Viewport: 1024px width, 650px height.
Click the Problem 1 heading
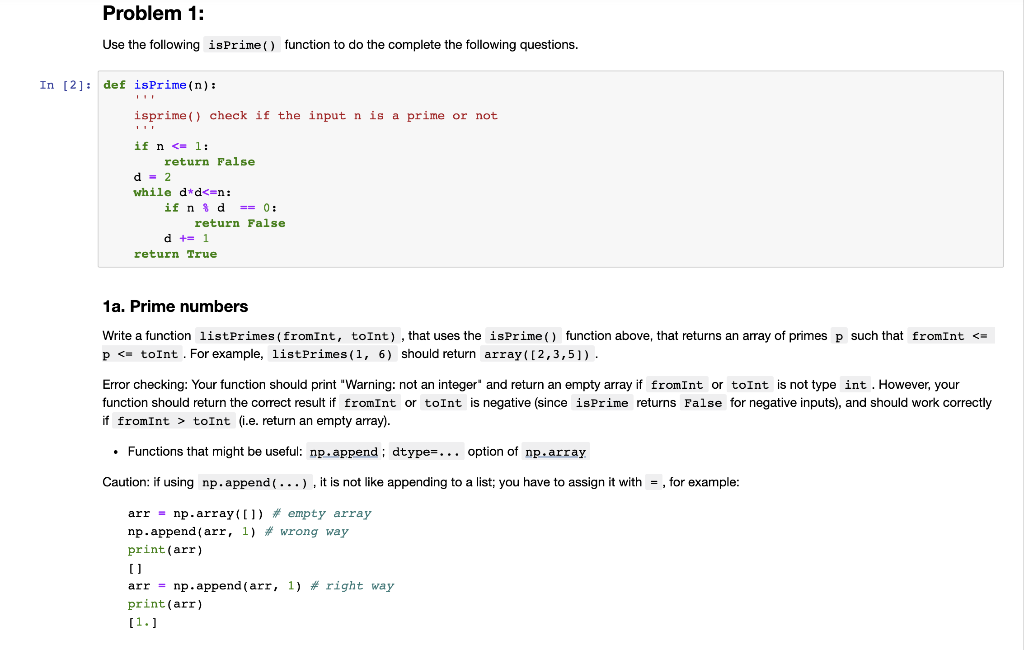(x=152, y=13)
